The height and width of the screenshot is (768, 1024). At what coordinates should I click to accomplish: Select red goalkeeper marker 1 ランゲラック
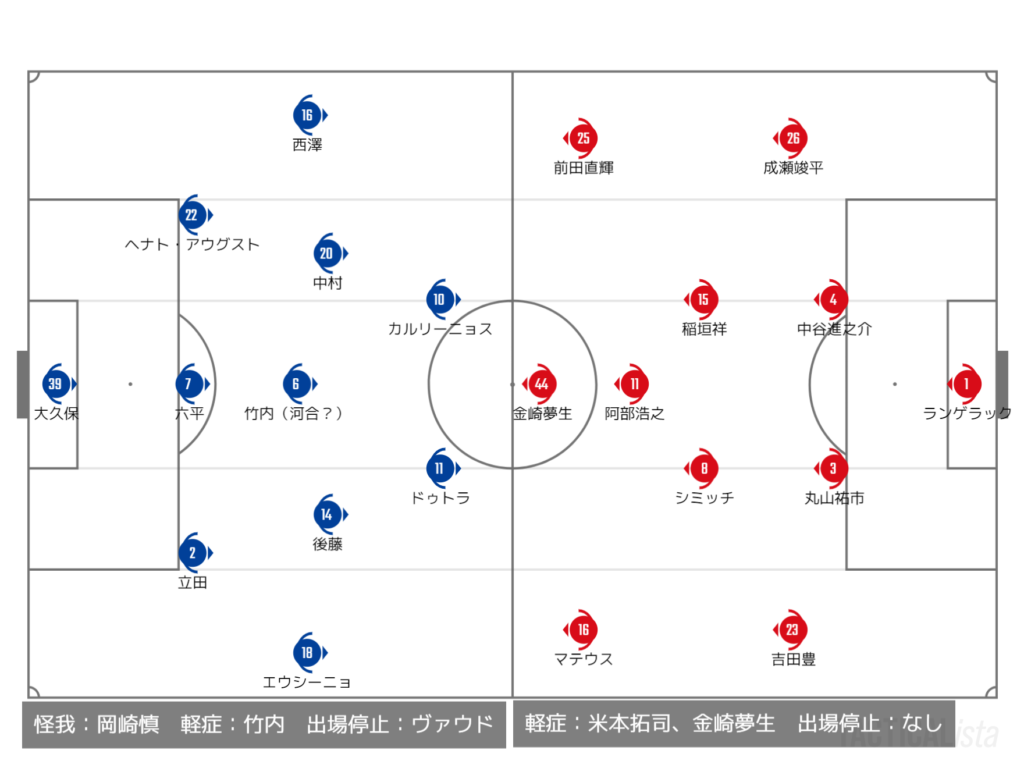tap(965, 383)
